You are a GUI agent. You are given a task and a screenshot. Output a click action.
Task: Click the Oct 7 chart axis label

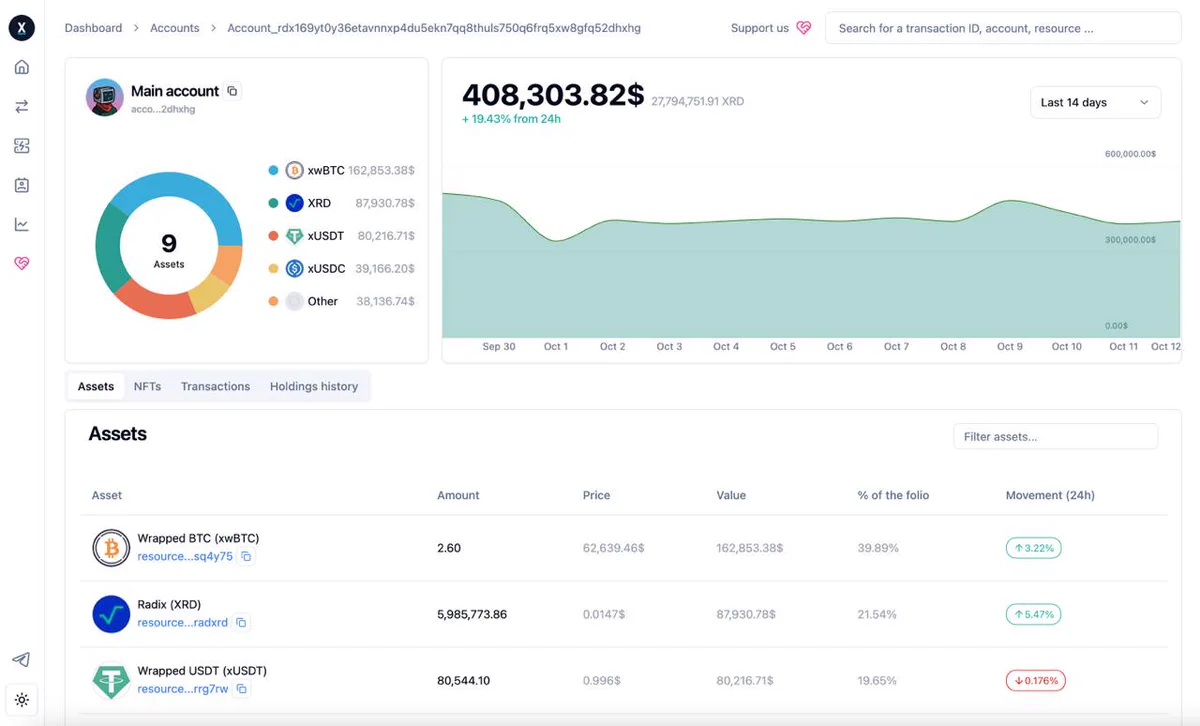(x=896, y=346)
